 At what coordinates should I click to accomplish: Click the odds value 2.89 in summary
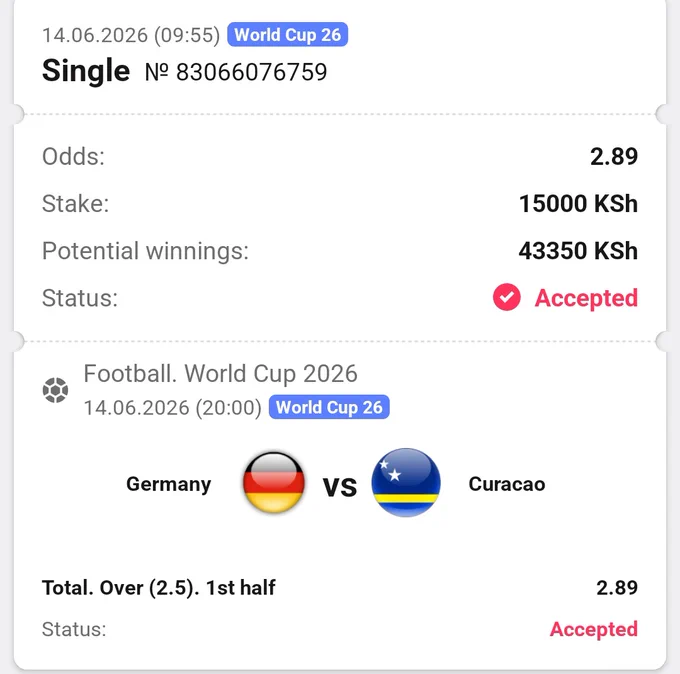614,157
